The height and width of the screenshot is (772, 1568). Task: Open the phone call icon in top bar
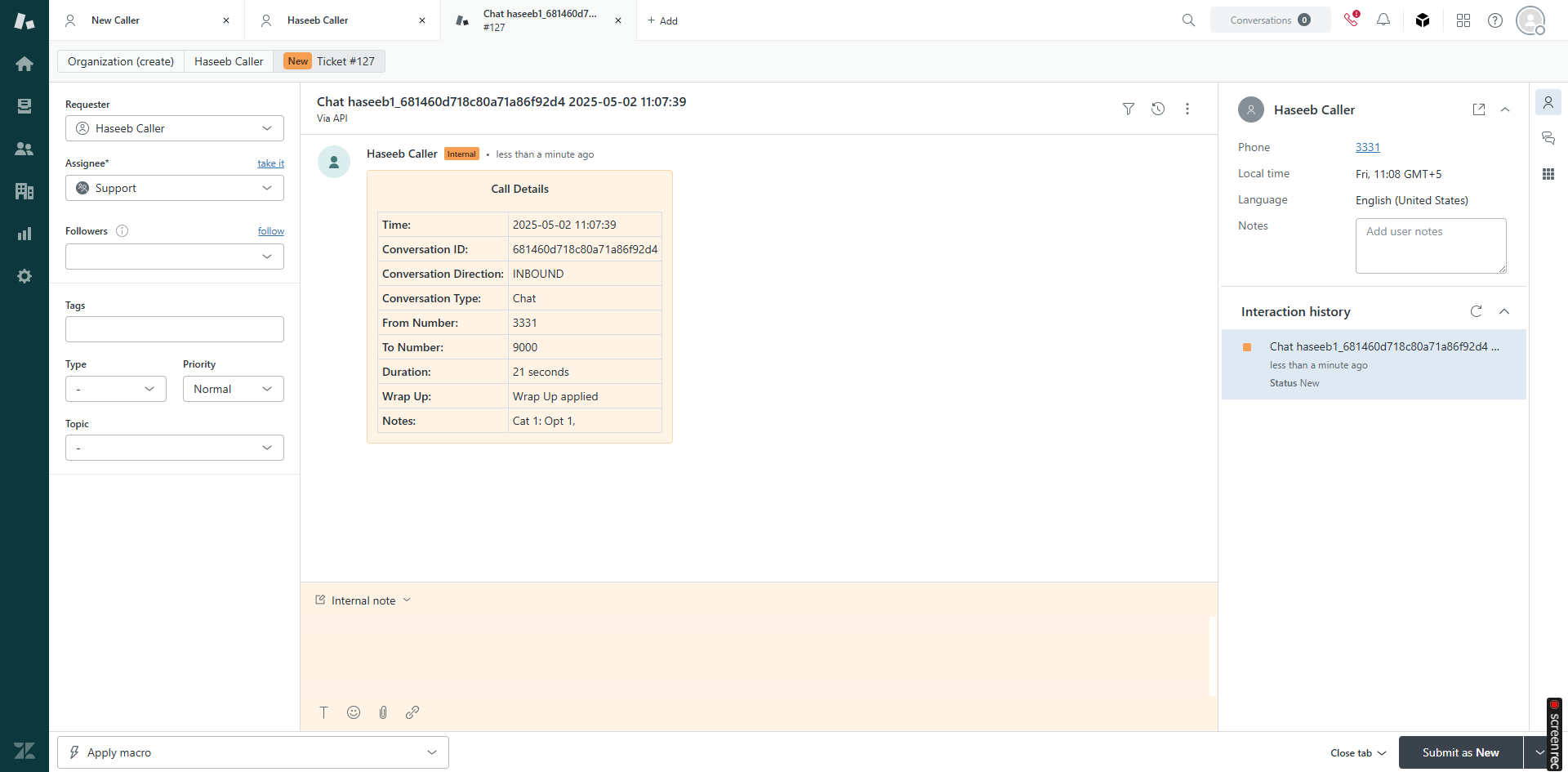pyautogui.click(x=1351, y=20)
